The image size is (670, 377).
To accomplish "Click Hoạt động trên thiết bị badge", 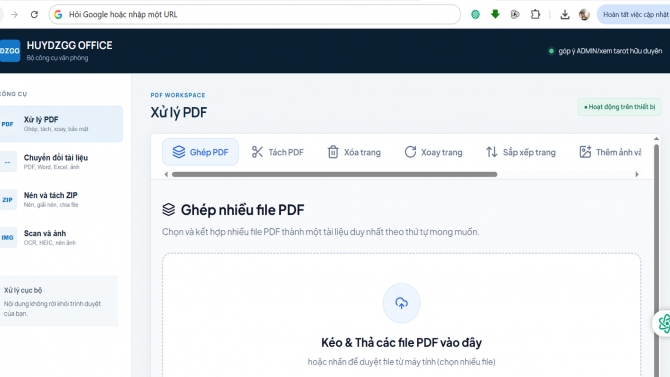I will tap(619, 107).
